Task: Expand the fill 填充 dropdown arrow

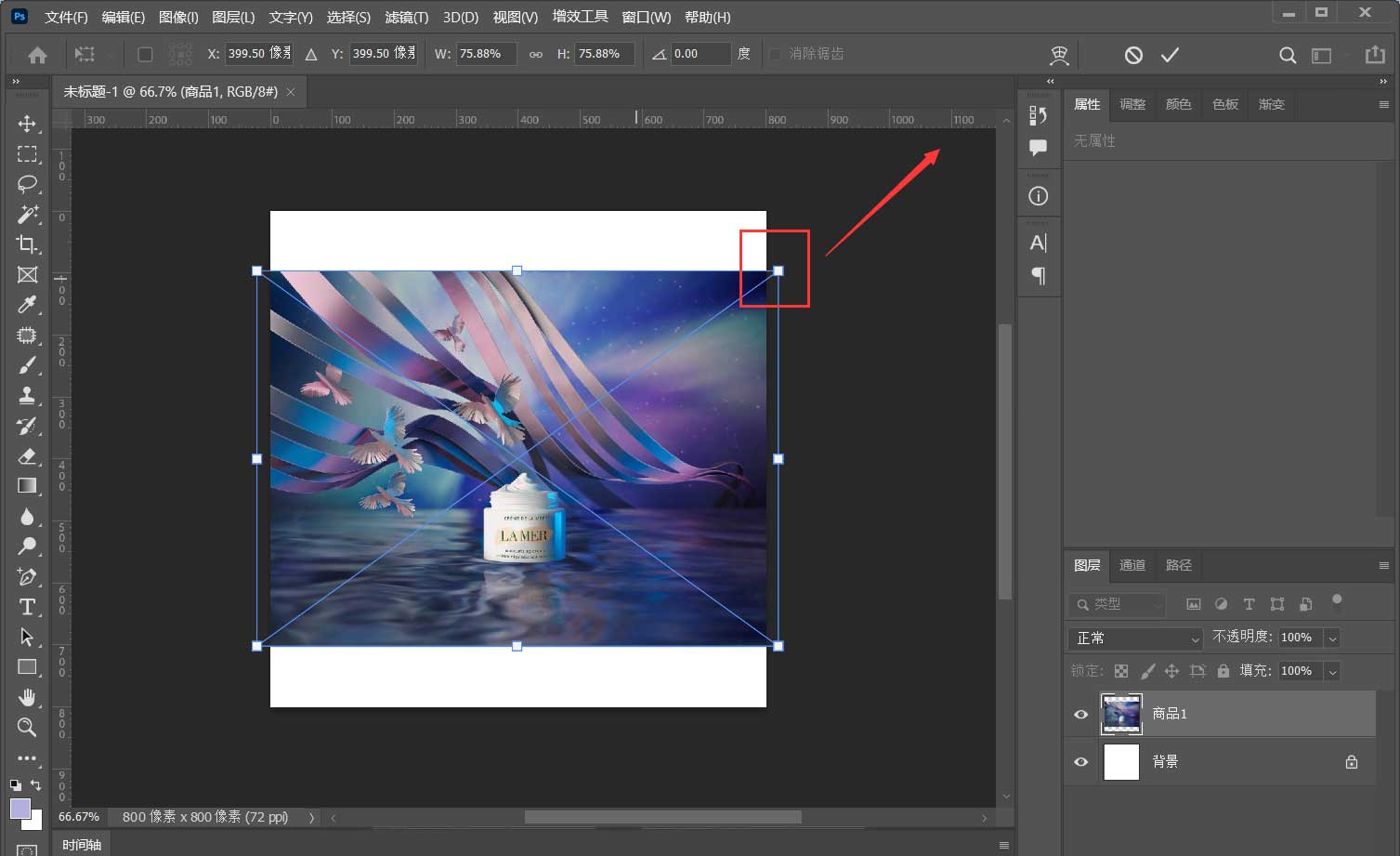Action: coord(1332,671)
